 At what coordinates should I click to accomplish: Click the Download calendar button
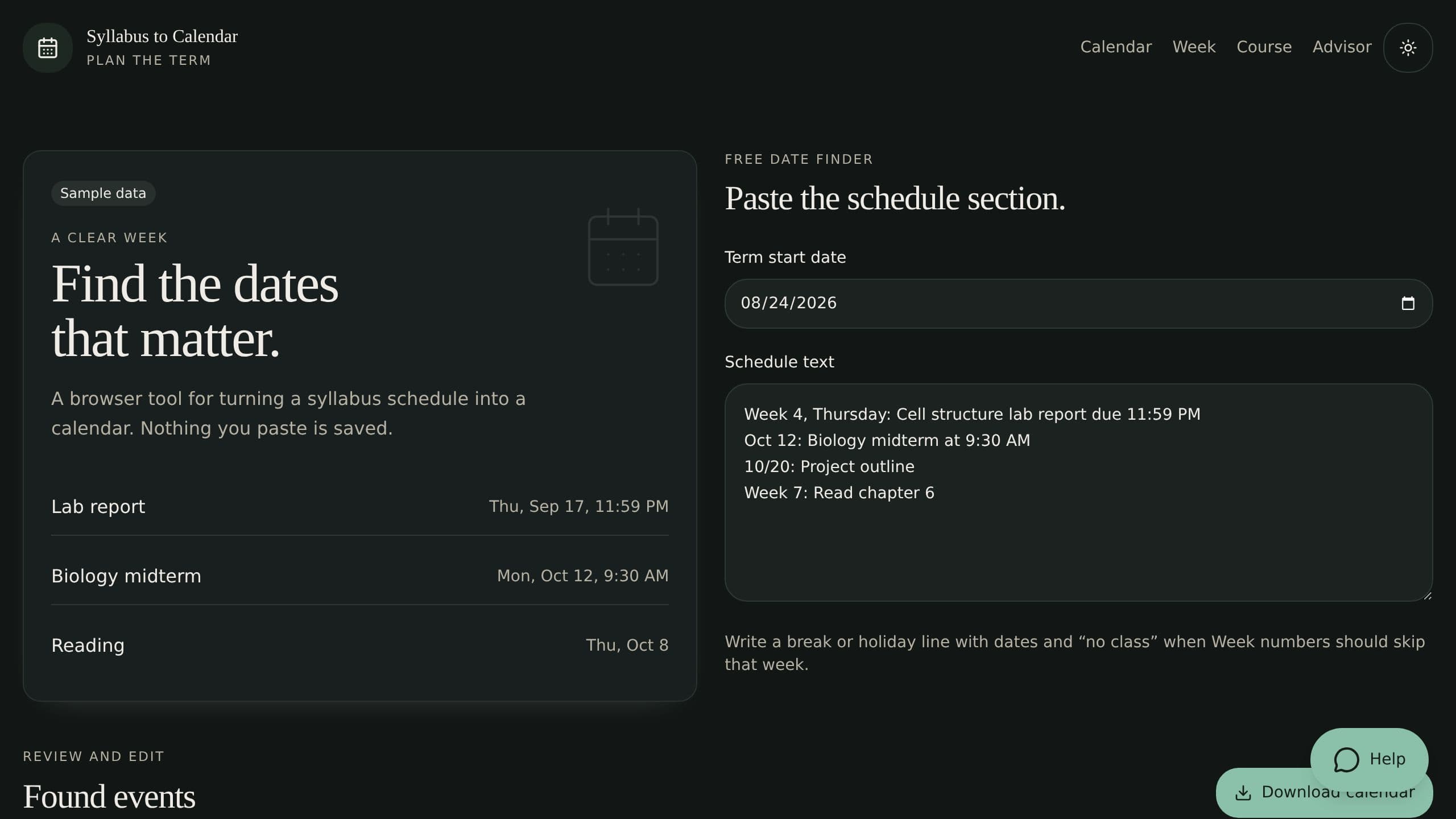[1324, 793]
